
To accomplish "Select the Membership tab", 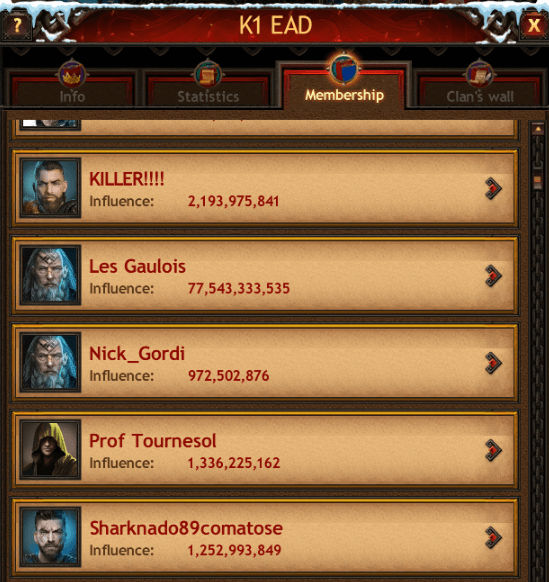I will point(344,88).
